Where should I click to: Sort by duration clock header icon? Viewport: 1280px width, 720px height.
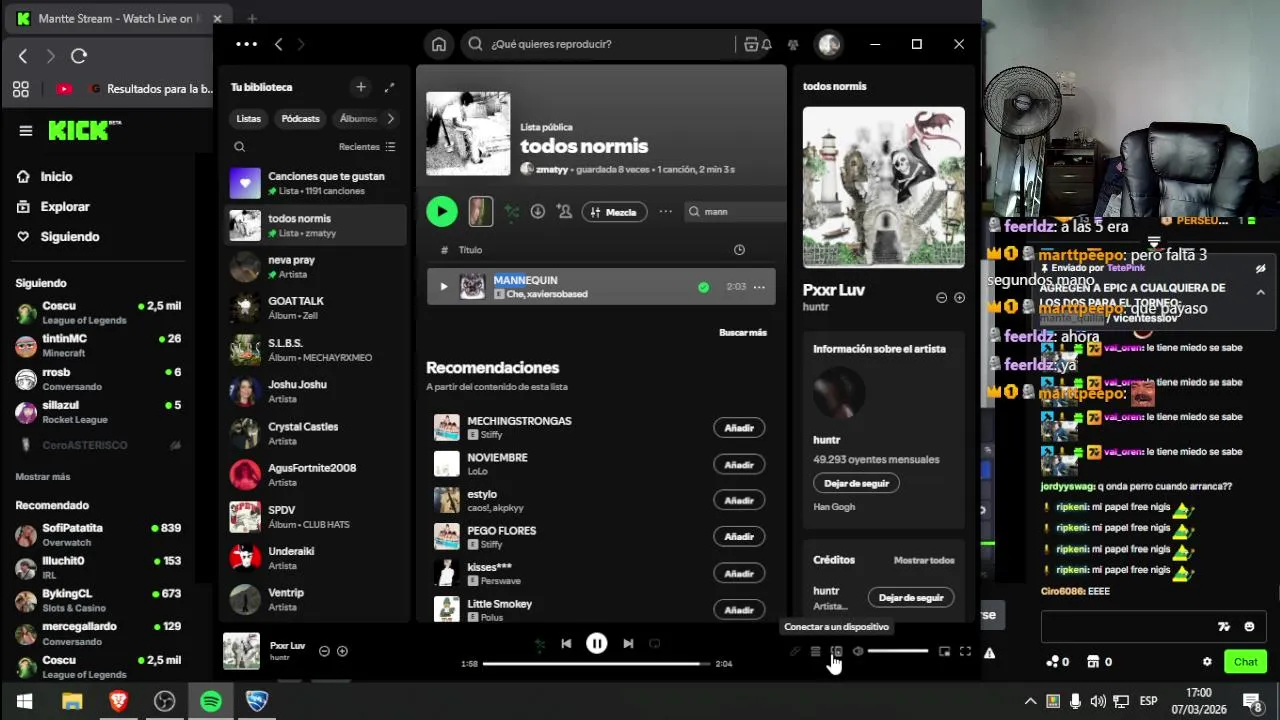pos(739,250)
